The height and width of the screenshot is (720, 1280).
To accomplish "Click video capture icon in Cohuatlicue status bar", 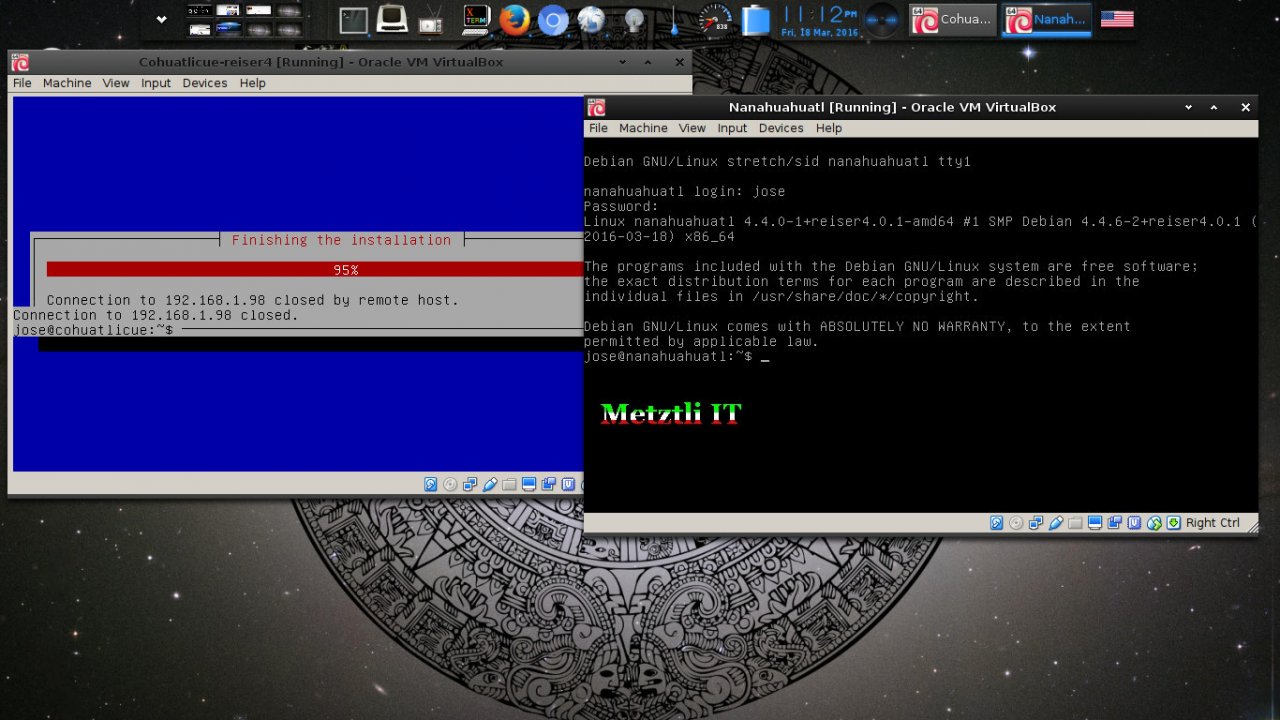I will [x=548, y=484].
